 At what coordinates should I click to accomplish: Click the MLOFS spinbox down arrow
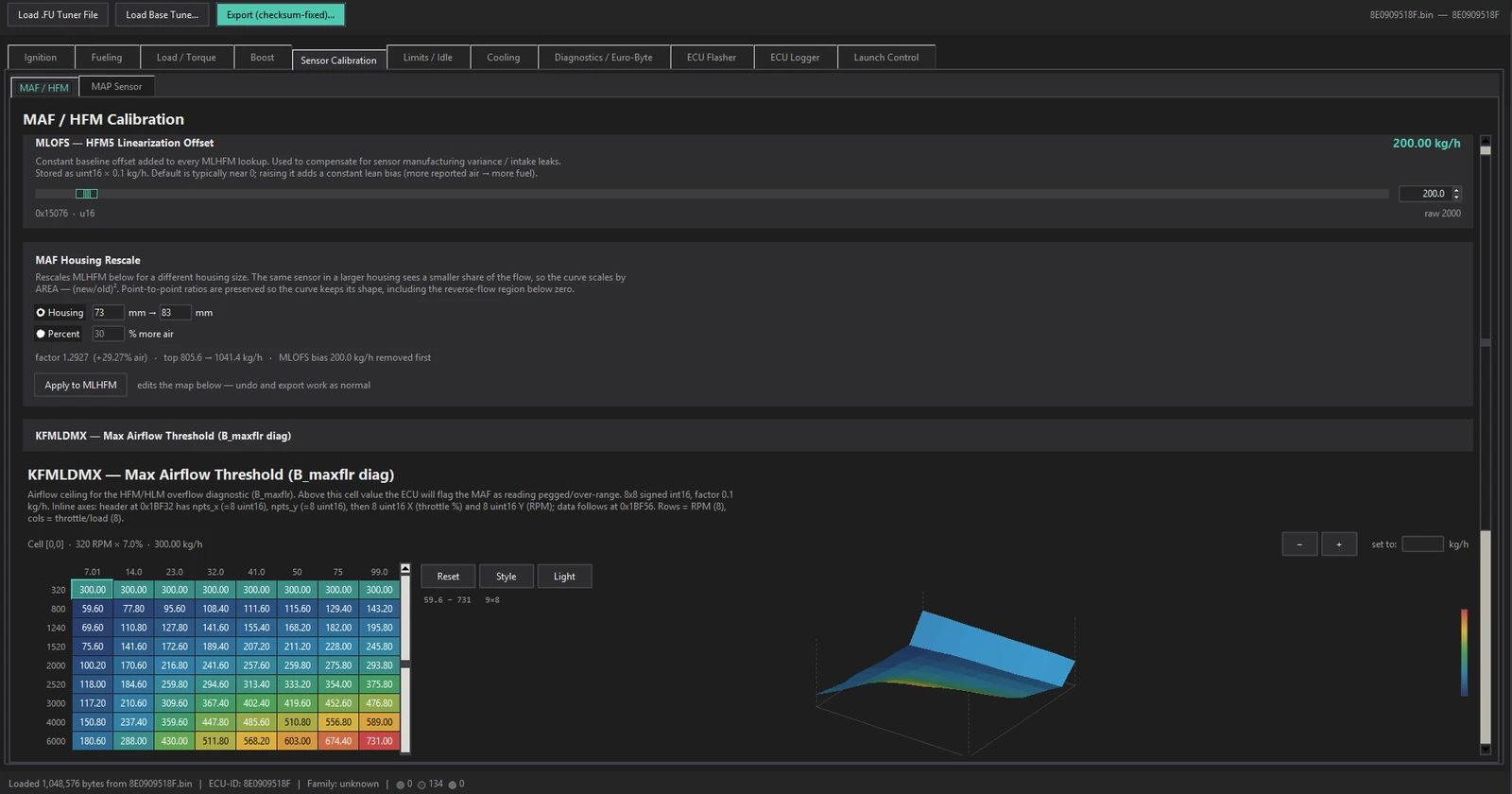tap(1456, 197)
